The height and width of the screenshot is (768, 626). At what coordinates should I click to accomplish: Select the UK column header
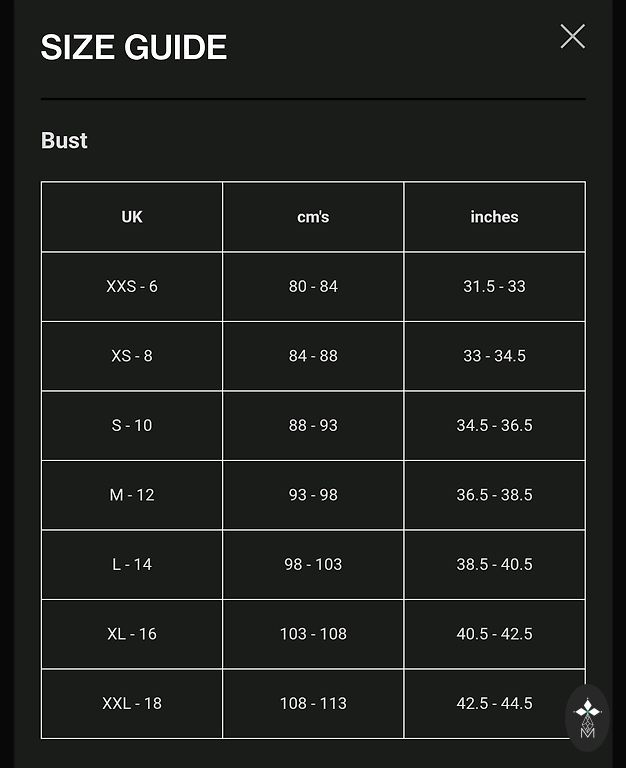132,217
